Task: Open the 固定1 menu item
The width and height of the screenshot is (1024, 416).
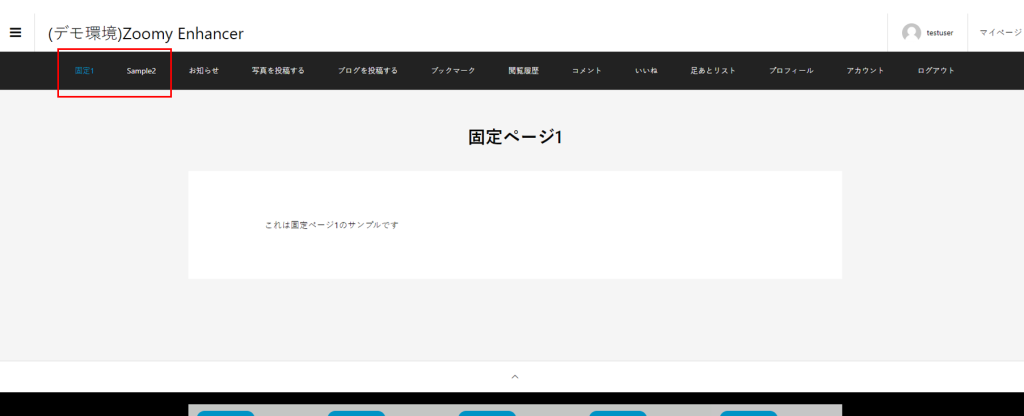Action: pyautogui.click(x=84, y=71)
